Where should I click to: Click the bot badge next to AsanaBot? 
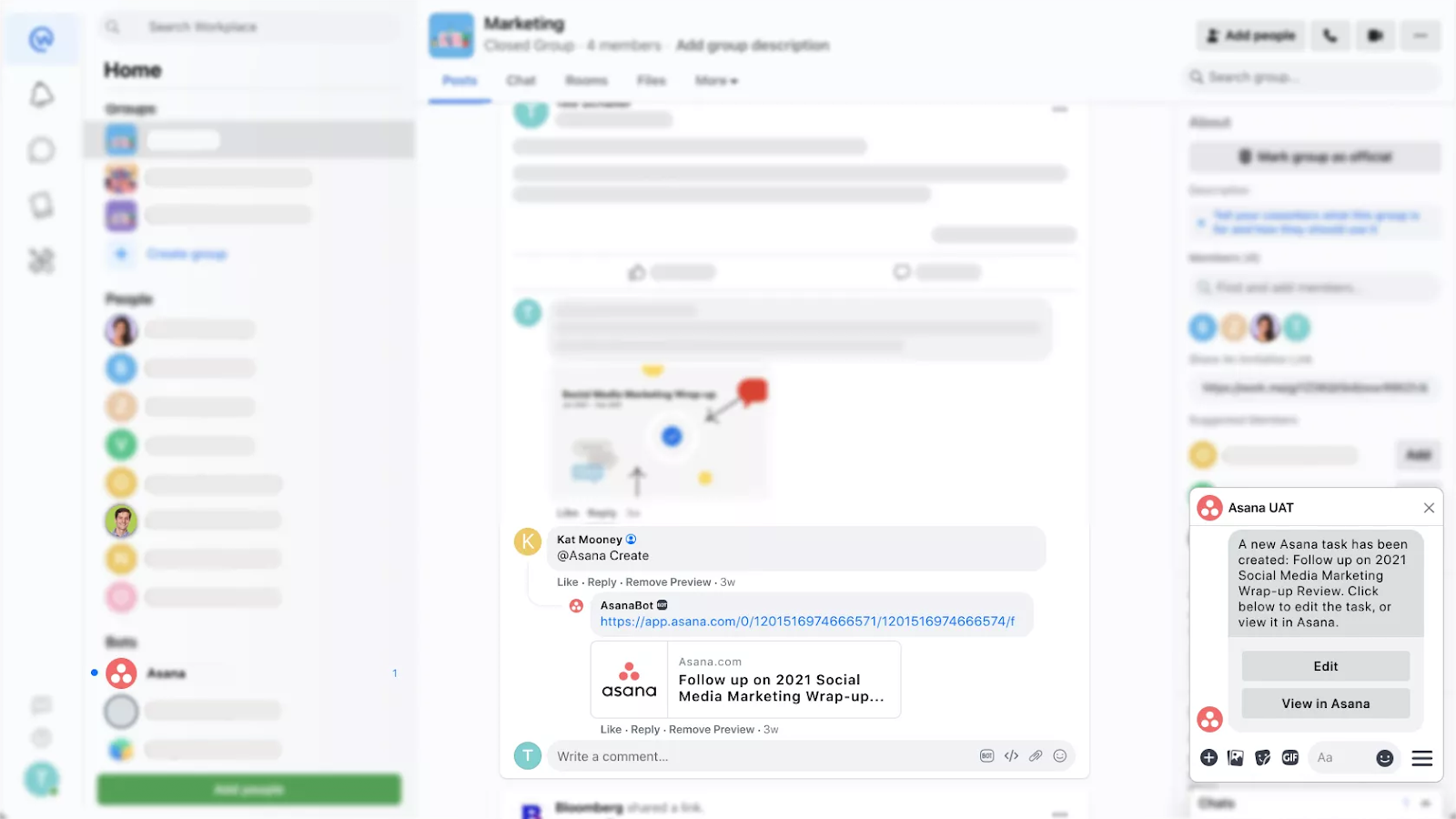(662, 605)
